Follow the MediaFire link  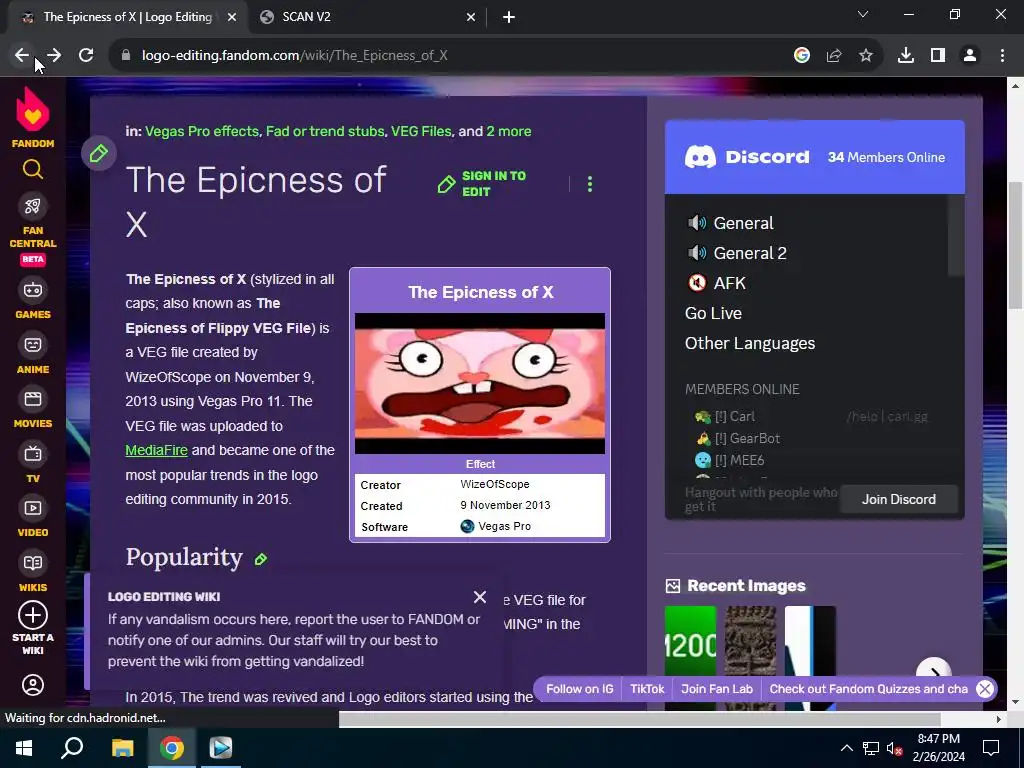point(156,450)
